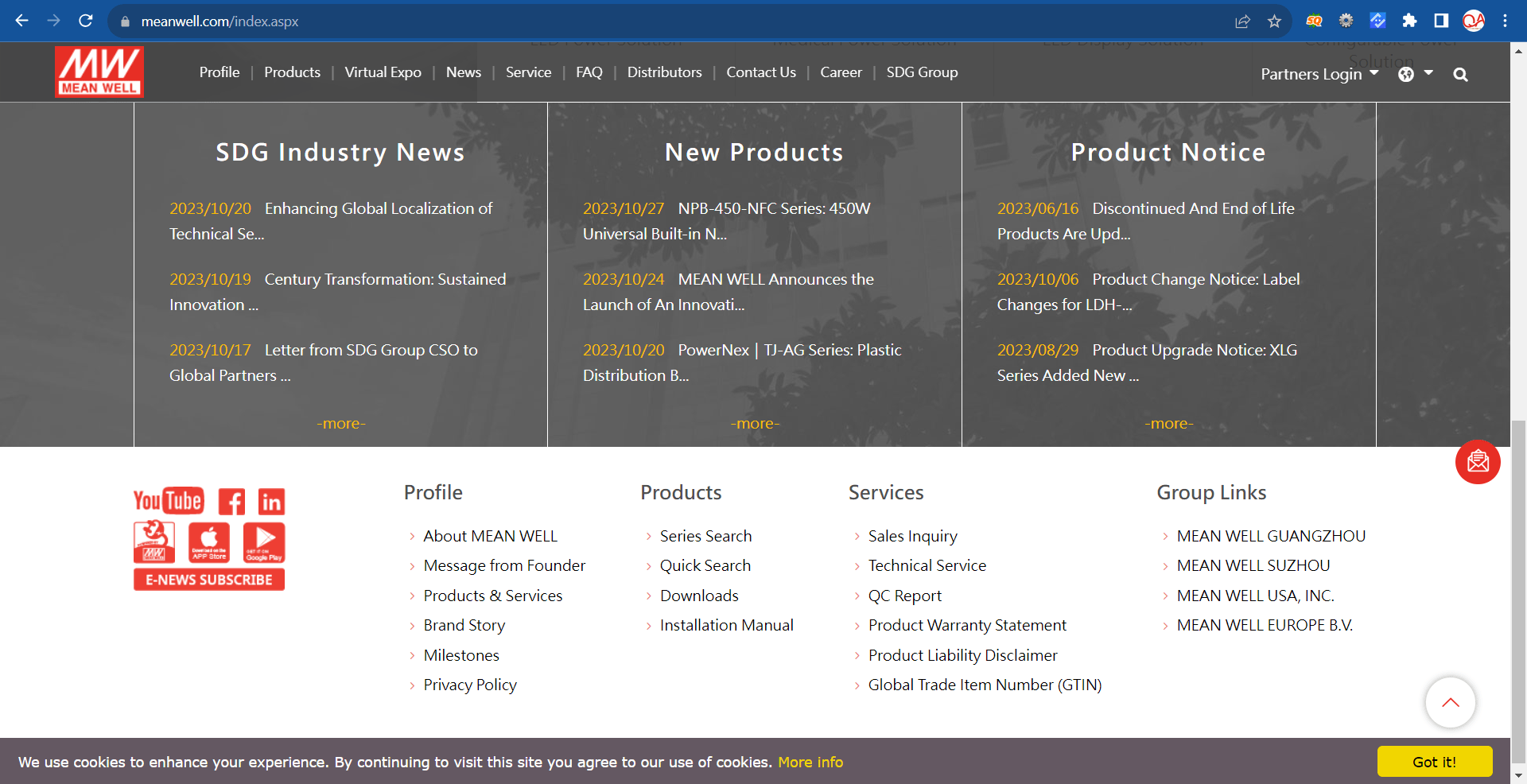
Task: Open More info cookie link
Action: pos(810,762)
